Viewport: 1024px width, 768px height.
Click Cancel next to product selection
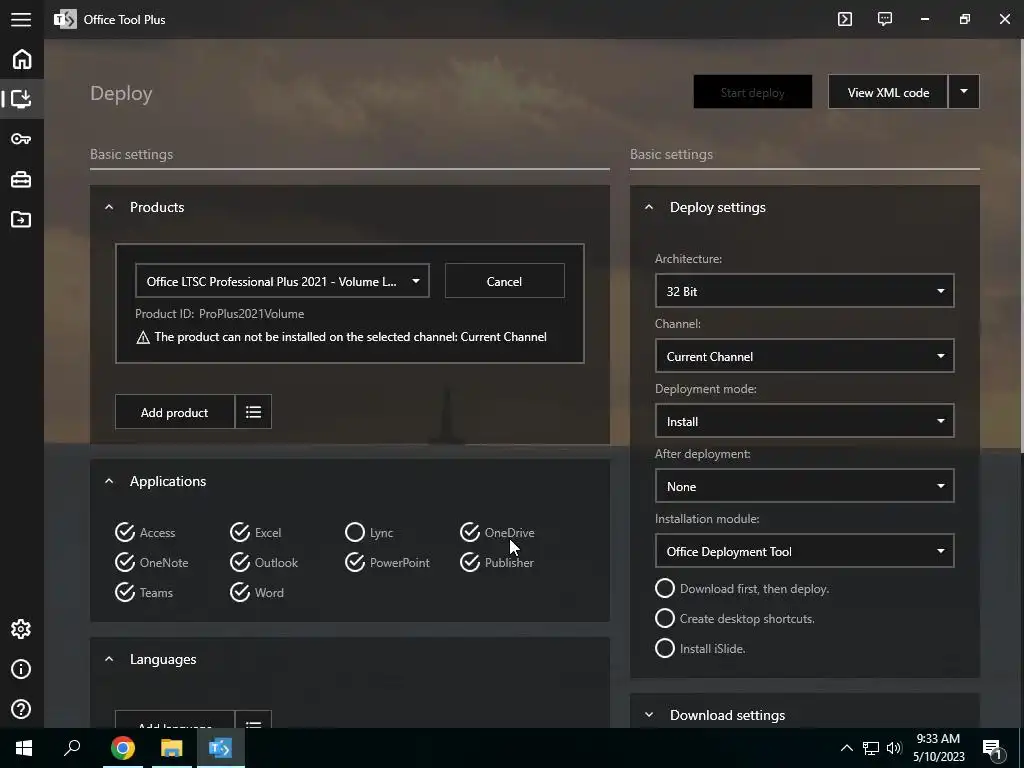coord(504,281)
